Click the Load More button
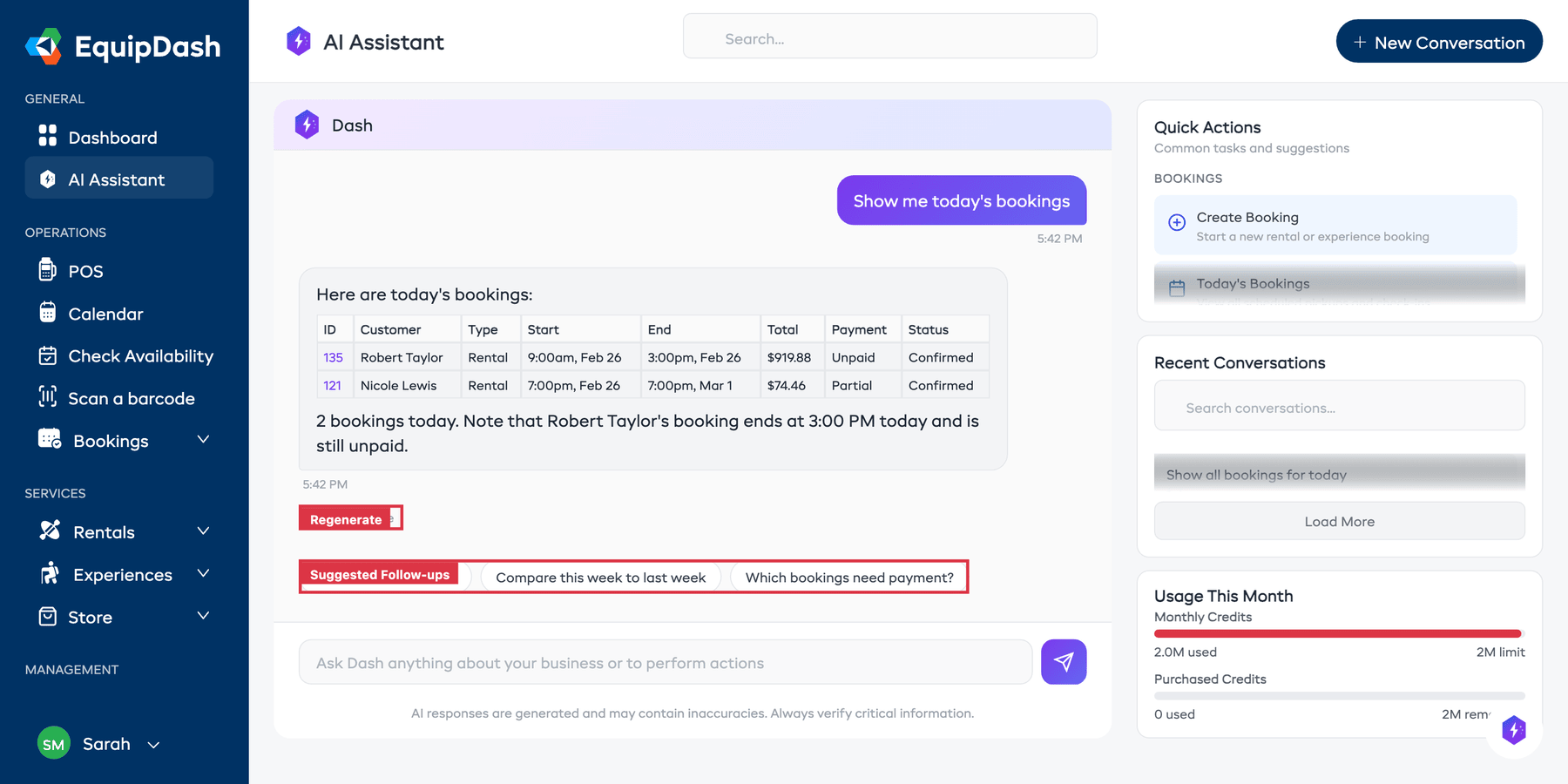1568x784 pixels. tap(1339, 521)
